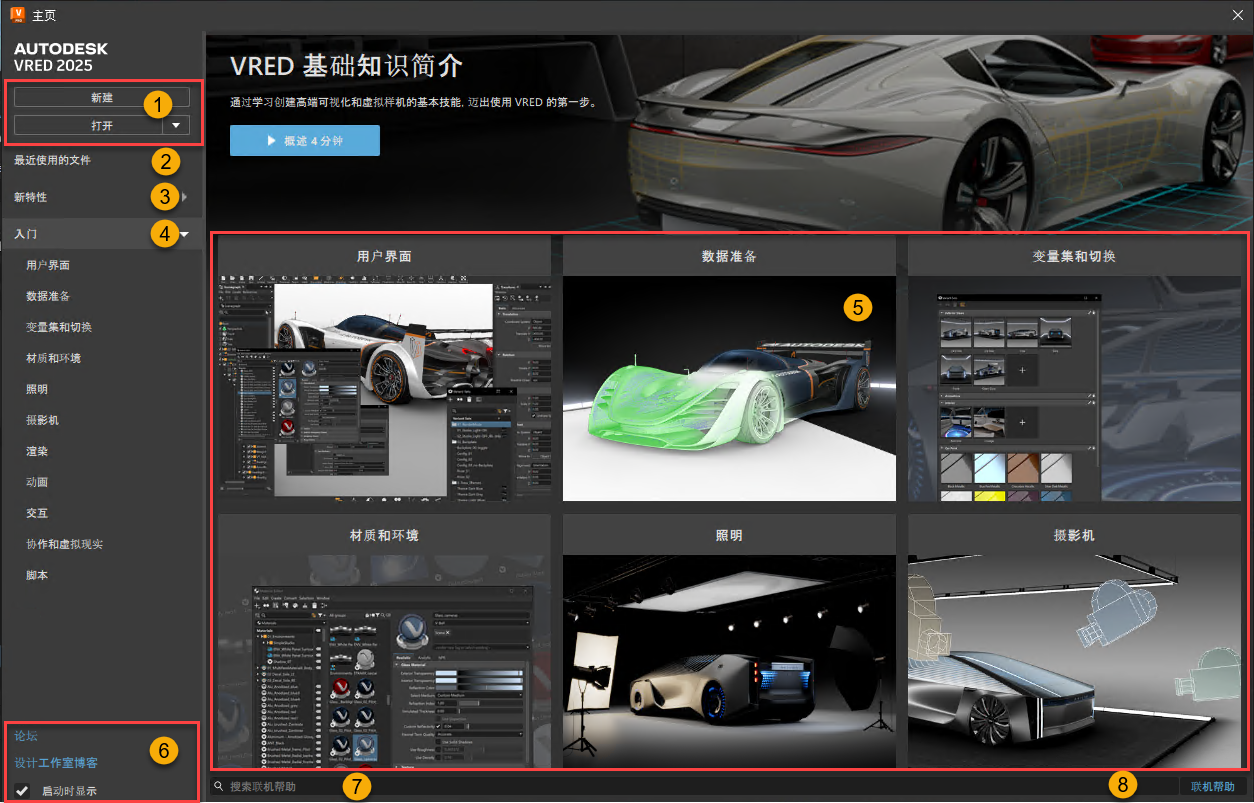Collapse the 入门 section arrow
The height and width of the screenshot is (803, 1254).
(185, 235)
